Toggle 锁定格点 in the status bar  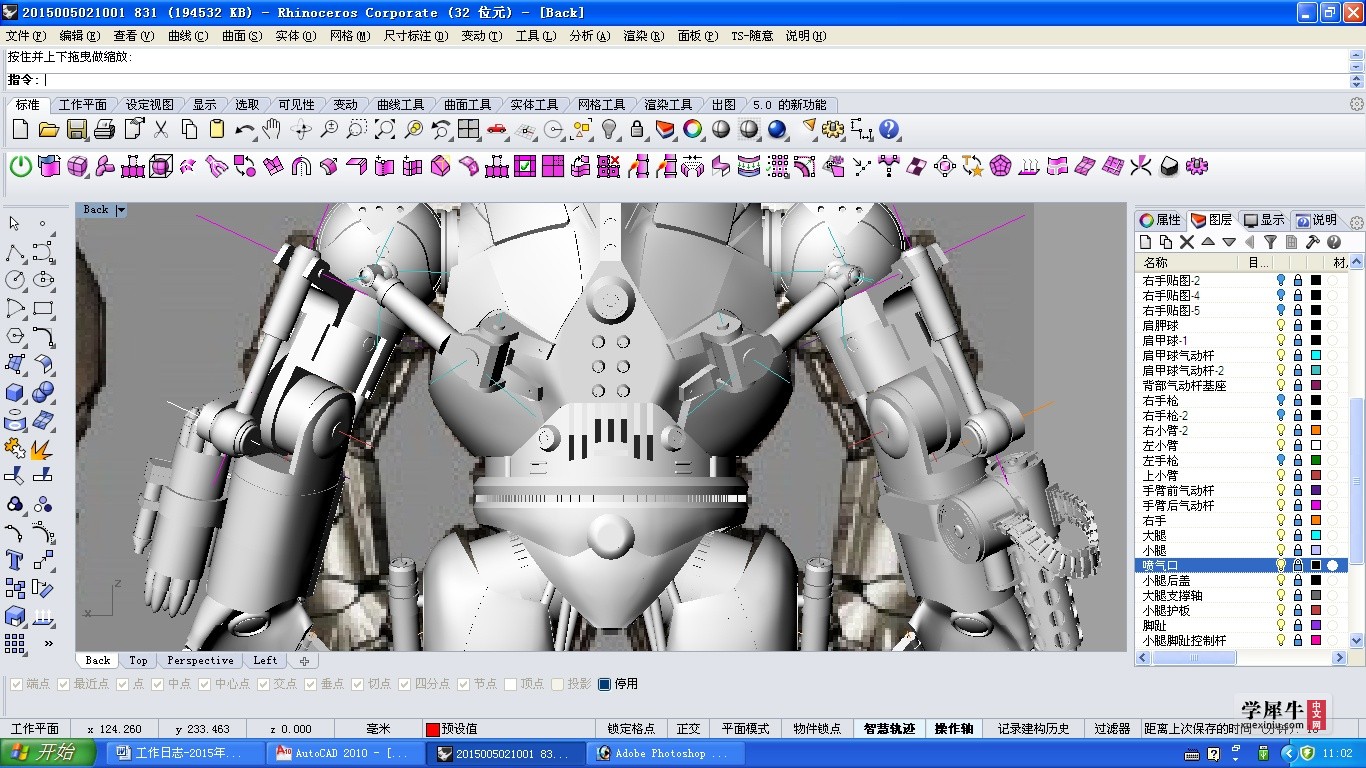tap(631, 729)
